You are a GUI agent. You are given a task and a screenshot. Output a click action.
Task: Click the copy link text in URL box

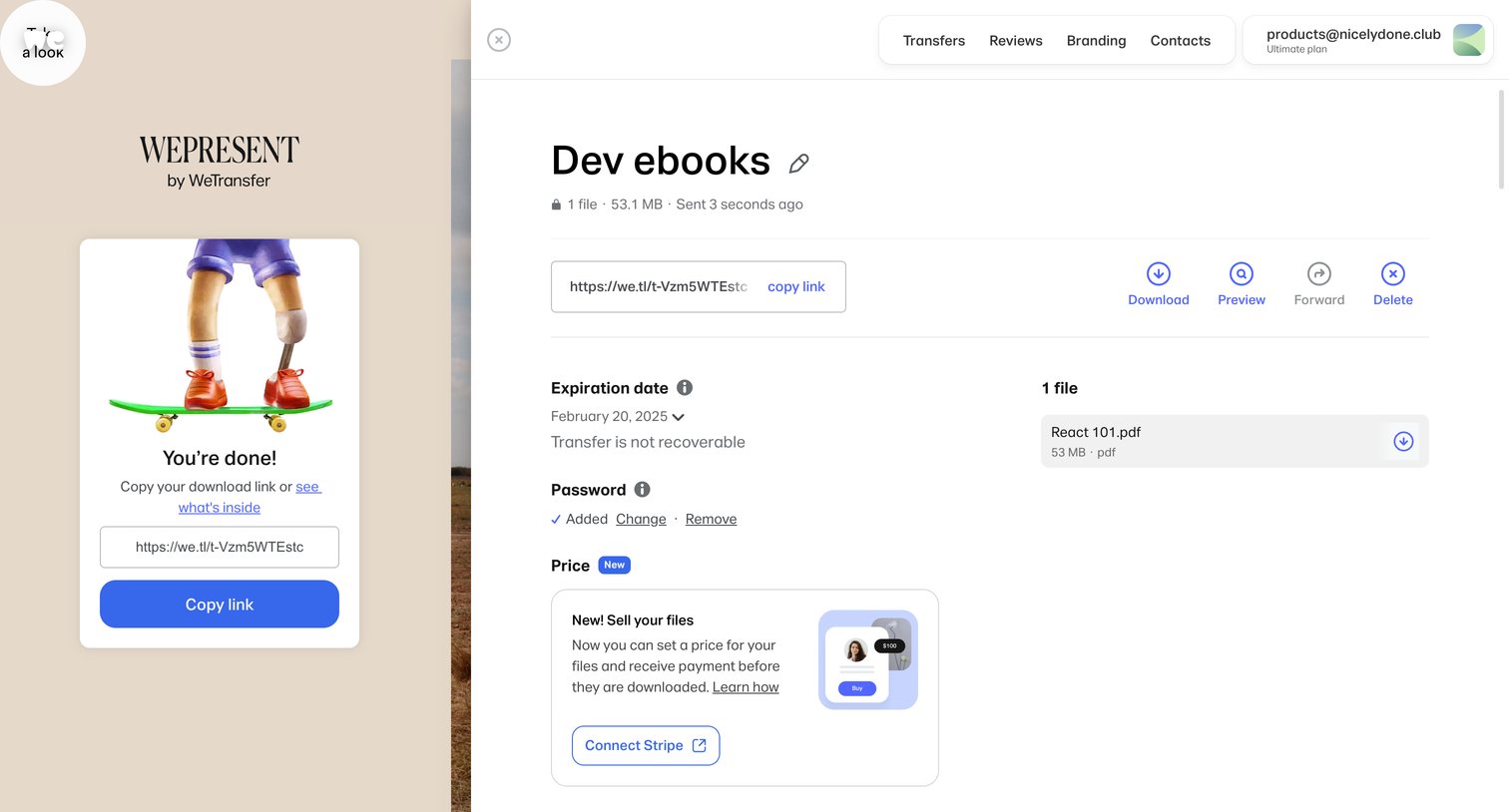coord(795,286)
